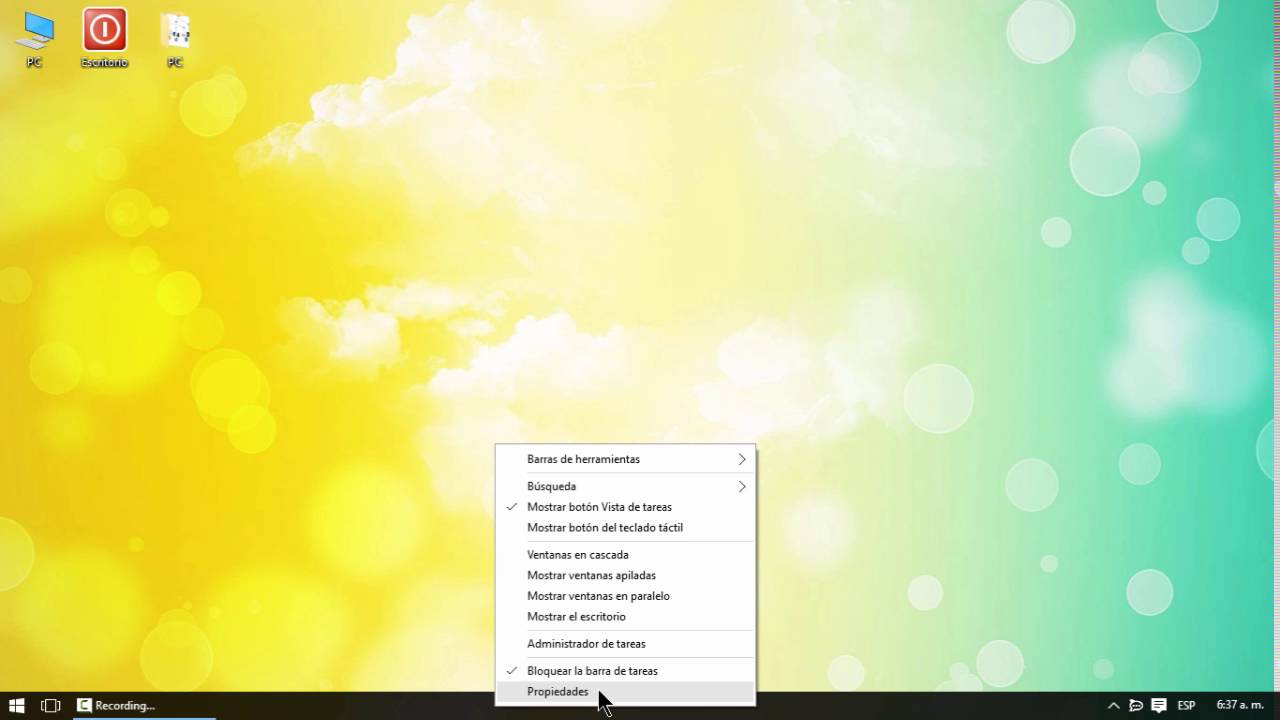Show hidden icons tray chevron
This screenshot has width=1280, height=720.
click(1113, 705)
